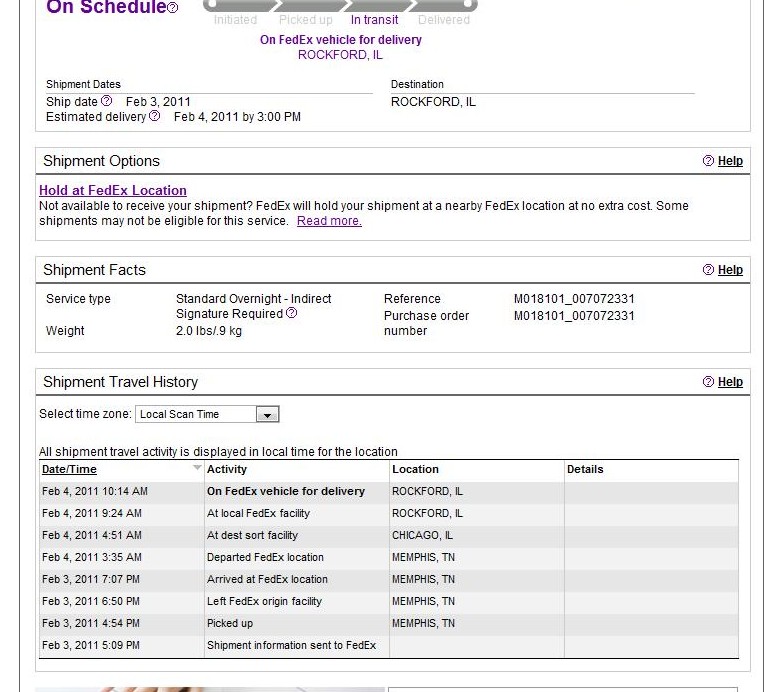Click the Weight value 2.0 lbs/.9 kg
The width and height of the screenshot is (774, 692).
coord(209,331)
